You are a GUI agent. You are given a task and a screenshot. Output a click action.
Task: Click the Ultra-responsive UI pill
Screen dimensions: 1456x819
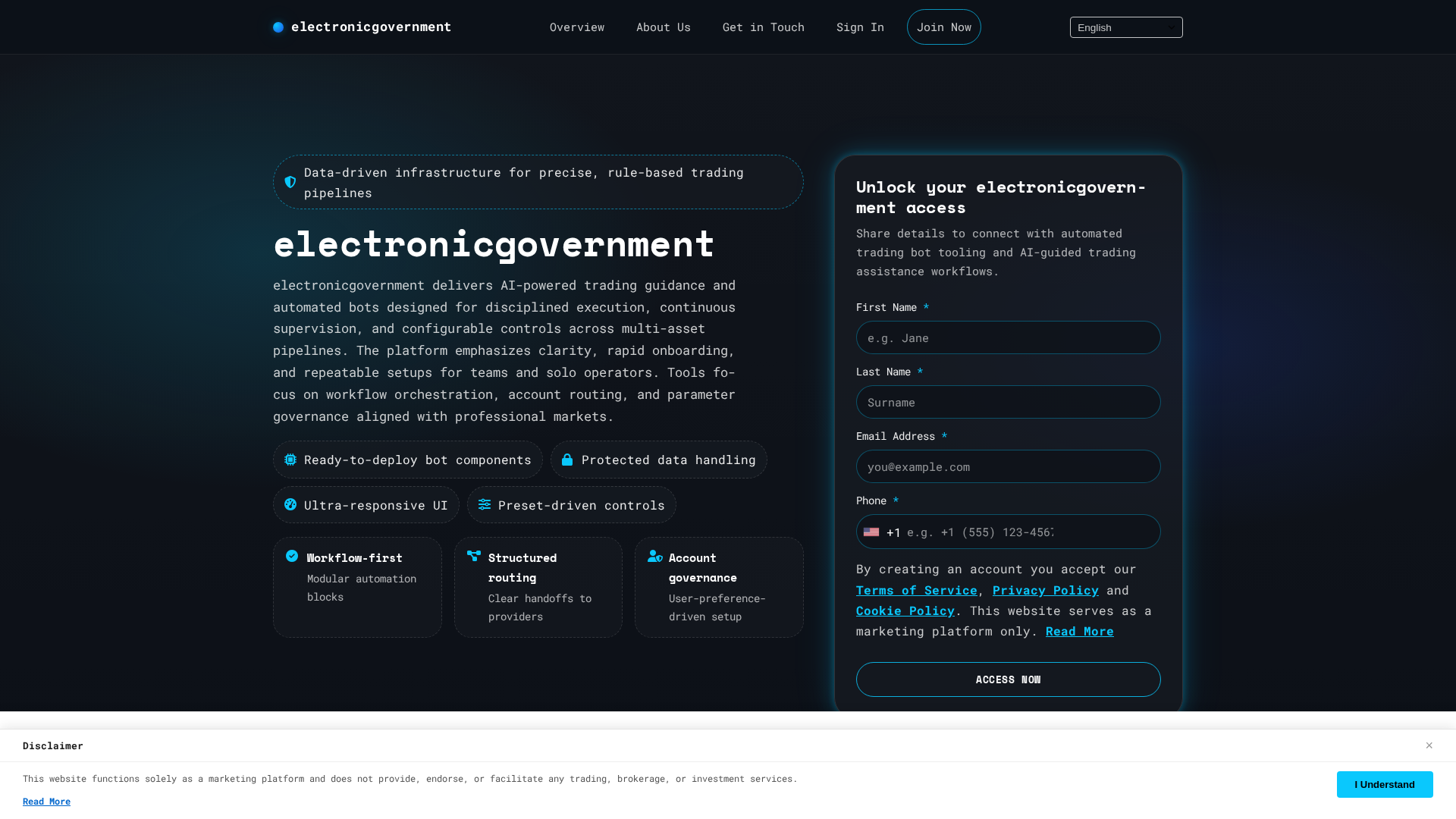(x=366, y=504)
